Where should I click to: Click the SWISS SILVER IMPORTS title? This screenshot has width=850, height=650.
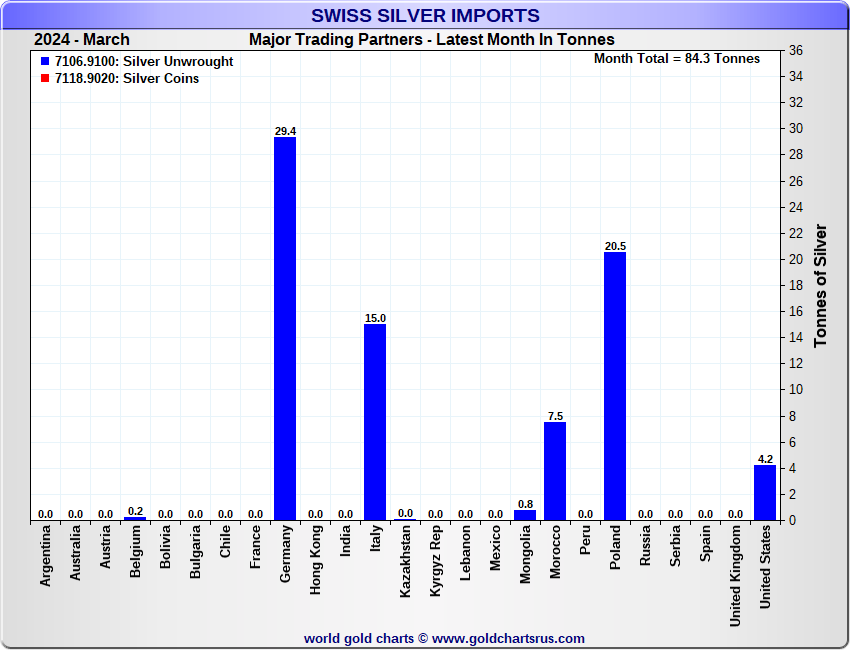click(425, 16)
